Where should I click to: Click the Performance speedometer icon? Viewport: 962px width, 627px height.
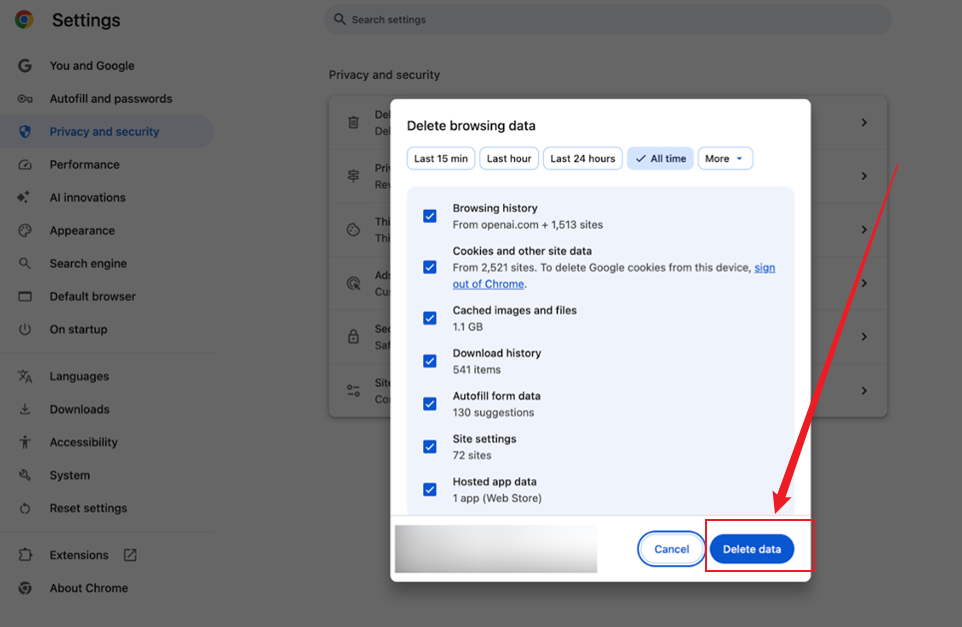tap(25, 164)
